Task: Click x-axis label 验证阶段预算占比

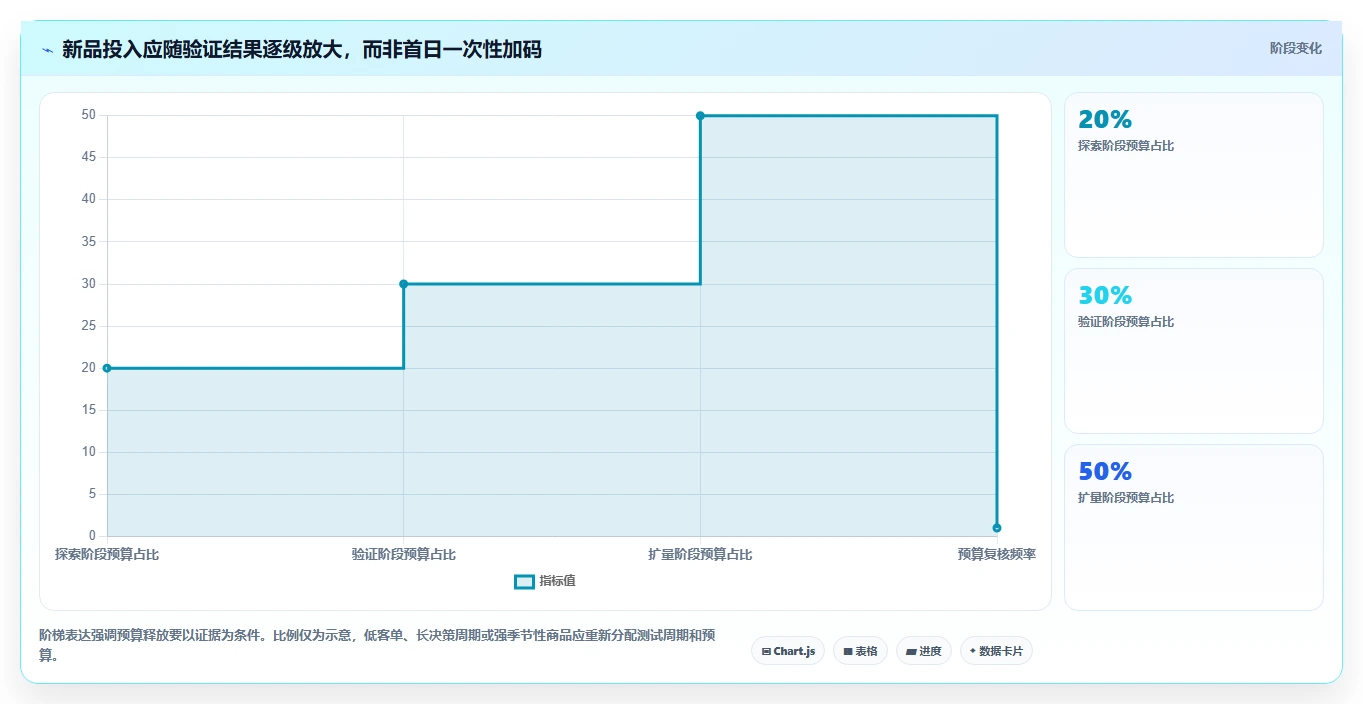Action: [x=404, y=554]
